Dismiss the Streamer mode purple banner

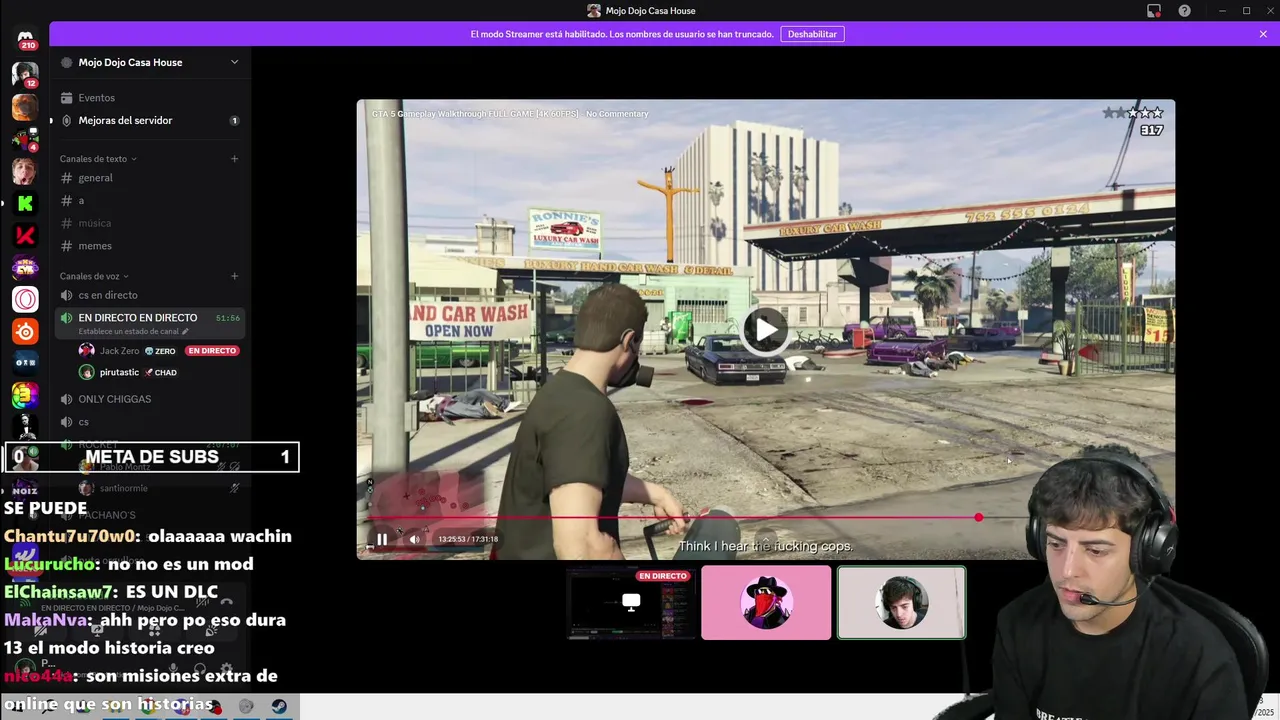(x=1263, y=34)
